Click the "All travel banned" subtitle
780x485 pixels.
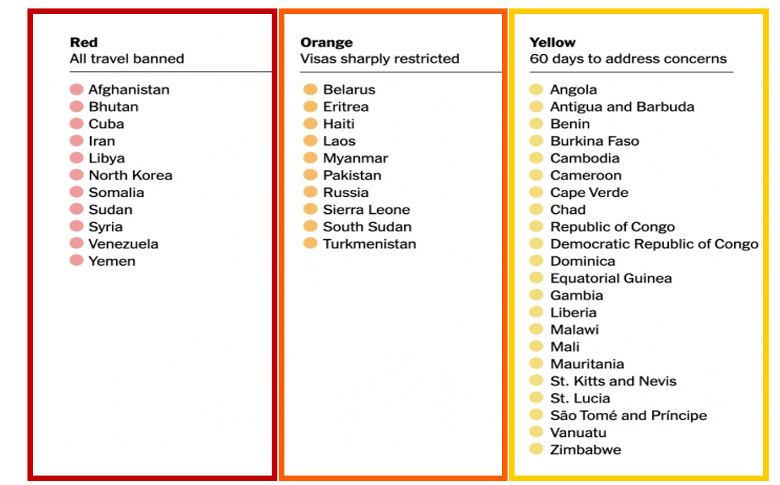(127, 59)
